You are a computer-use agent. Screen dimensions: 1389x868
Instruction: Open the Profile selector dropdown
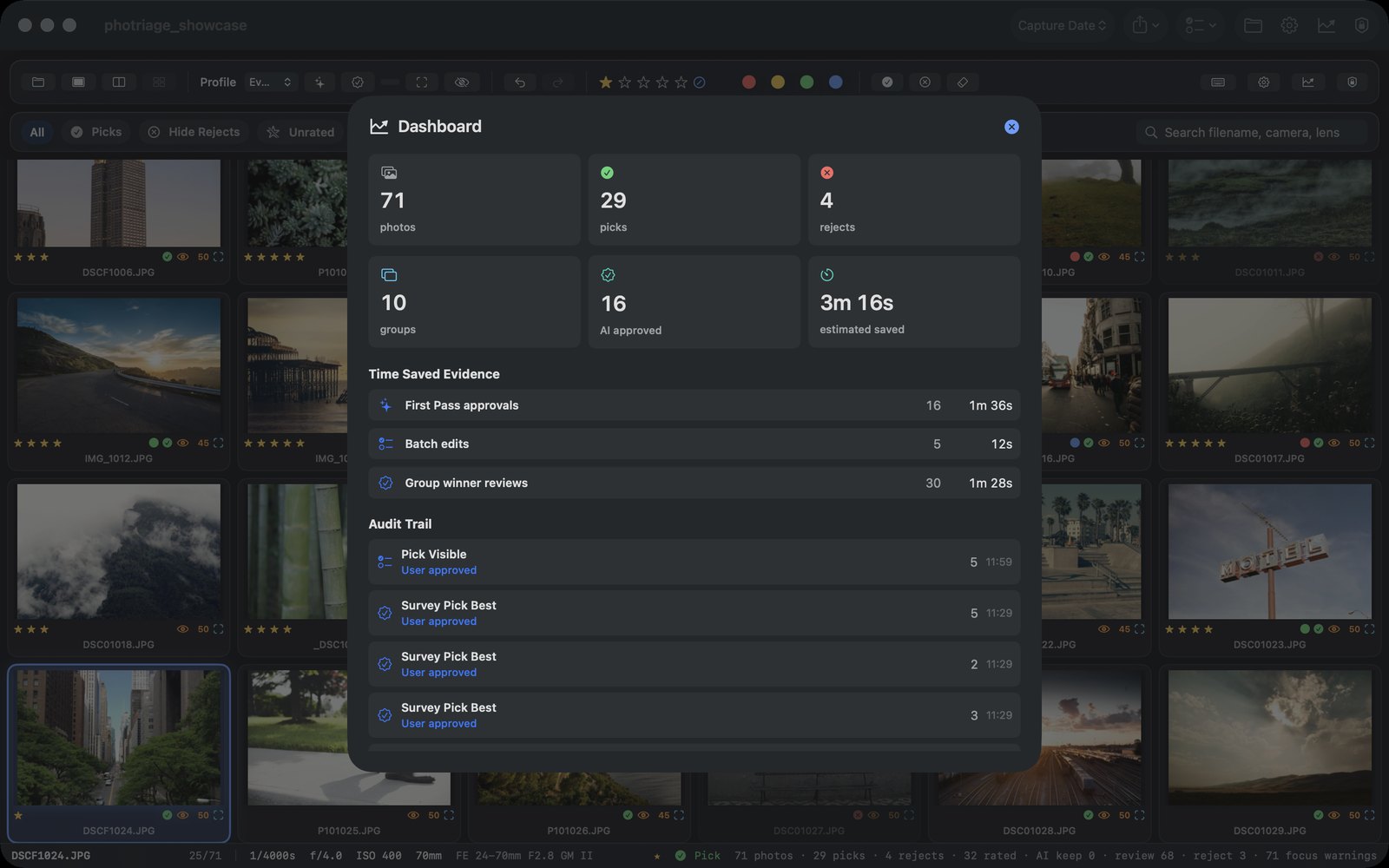click(x=271, y=82)
